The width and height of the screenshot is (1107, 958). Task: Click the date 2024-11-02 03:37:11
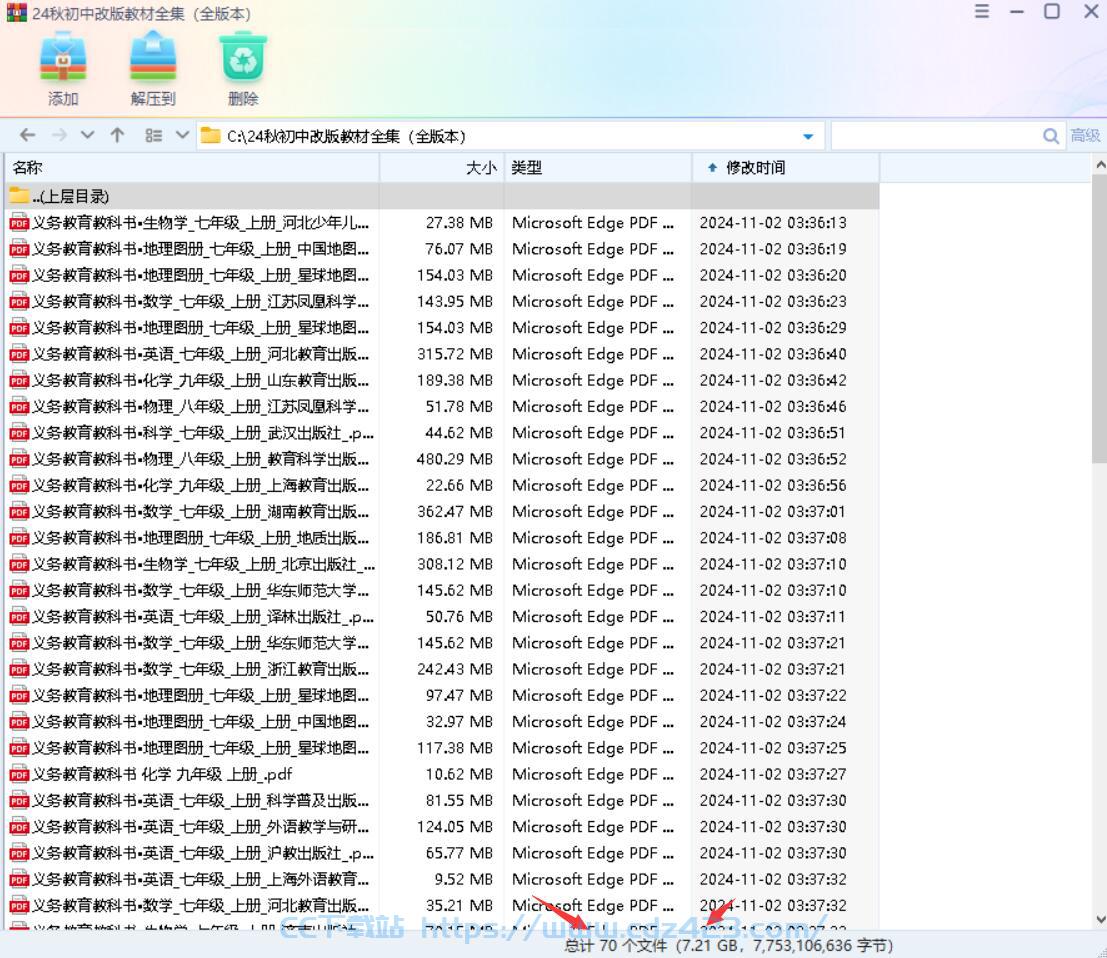(773, 617)
